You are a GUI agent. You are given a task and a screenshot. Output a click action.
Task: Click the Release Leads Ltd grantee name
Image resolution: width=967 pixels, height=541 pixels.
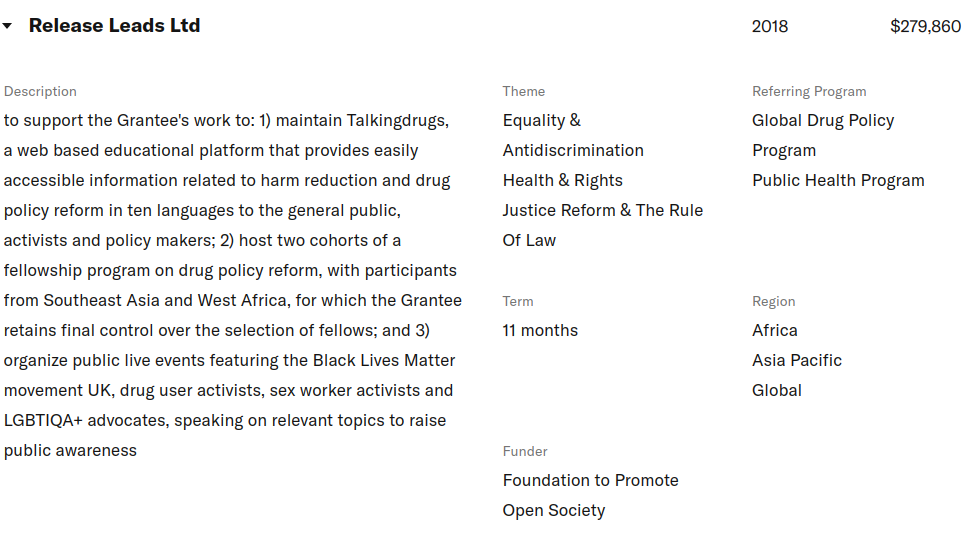[x=114, y=26]
